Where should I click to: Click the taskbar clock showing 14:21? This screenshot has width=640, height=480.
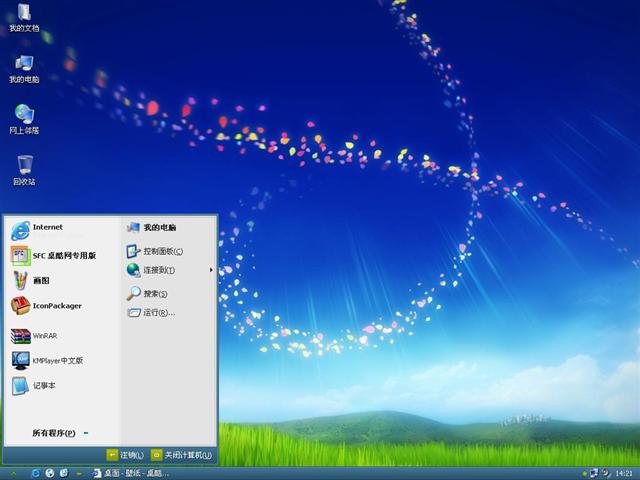point(623,473)
